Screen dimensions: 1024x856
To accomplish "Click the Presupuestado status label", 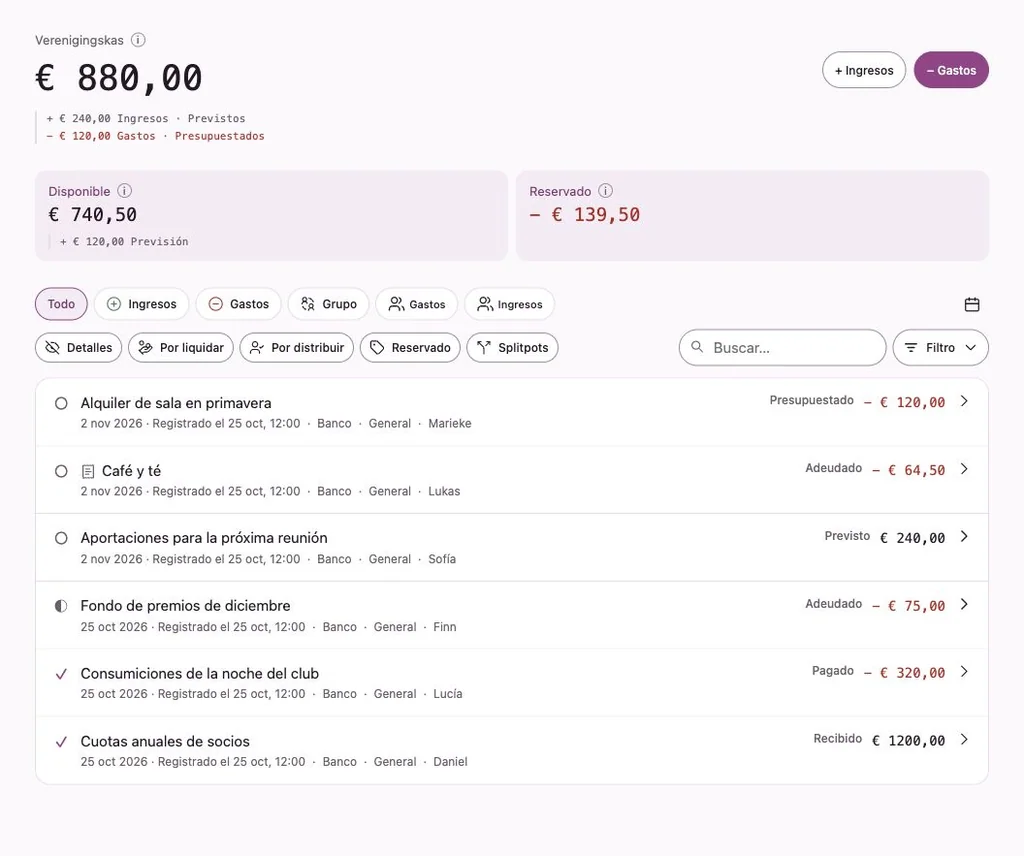I will click(x=811, y=400).
